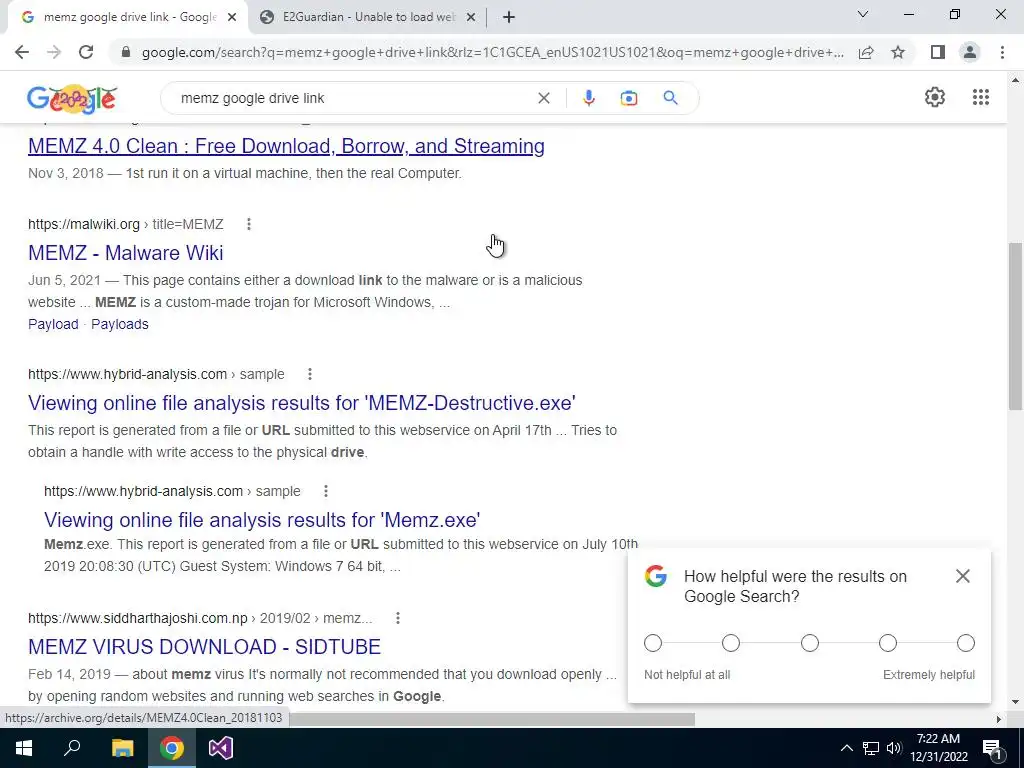Click the horizontal scrollbar right arrow
The width and height of the screenshot is (1024, 768).
pos(998,719)
